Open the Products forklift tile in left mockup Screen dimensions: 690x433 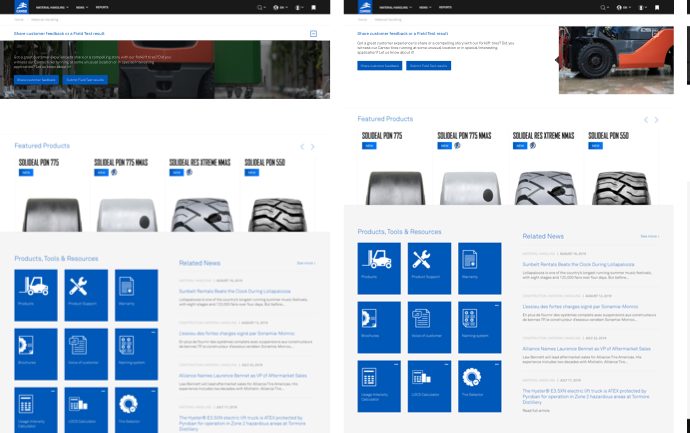pos(36,295)
